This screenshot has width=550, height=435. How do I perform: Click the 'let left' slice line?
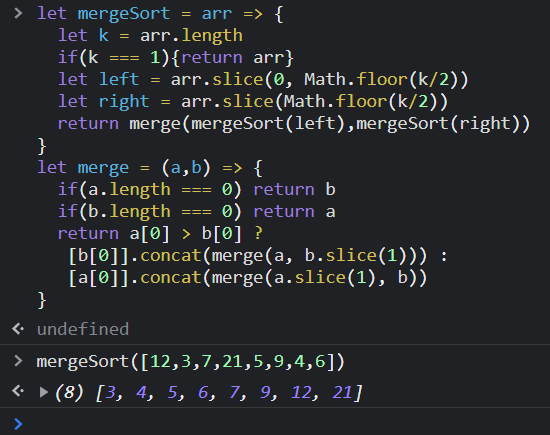pyautogui.click(x=263, y=79)
